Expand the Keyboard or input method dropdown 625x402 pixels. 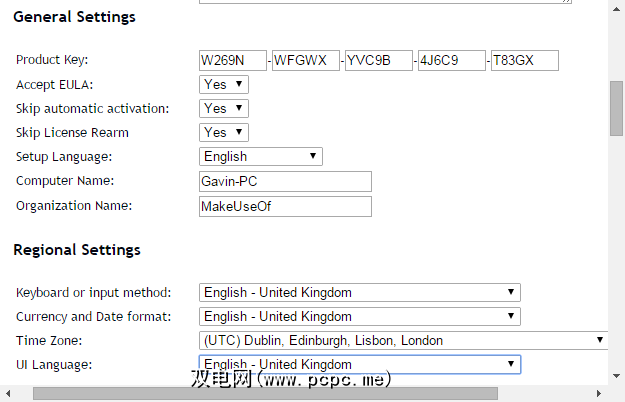(x=360, y=293)
